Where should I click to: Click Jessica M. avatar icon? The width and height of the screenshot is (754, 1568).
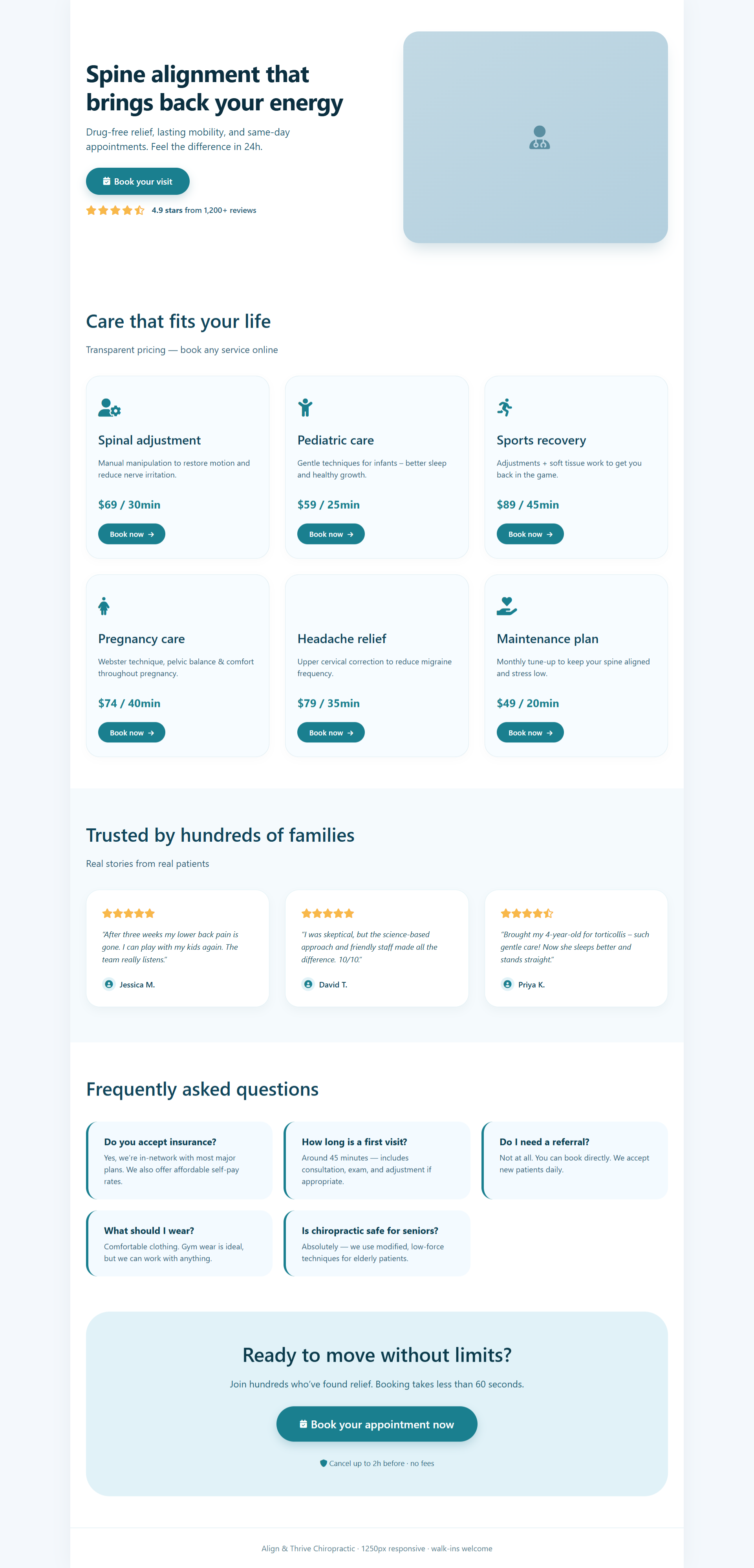(109, 984)
